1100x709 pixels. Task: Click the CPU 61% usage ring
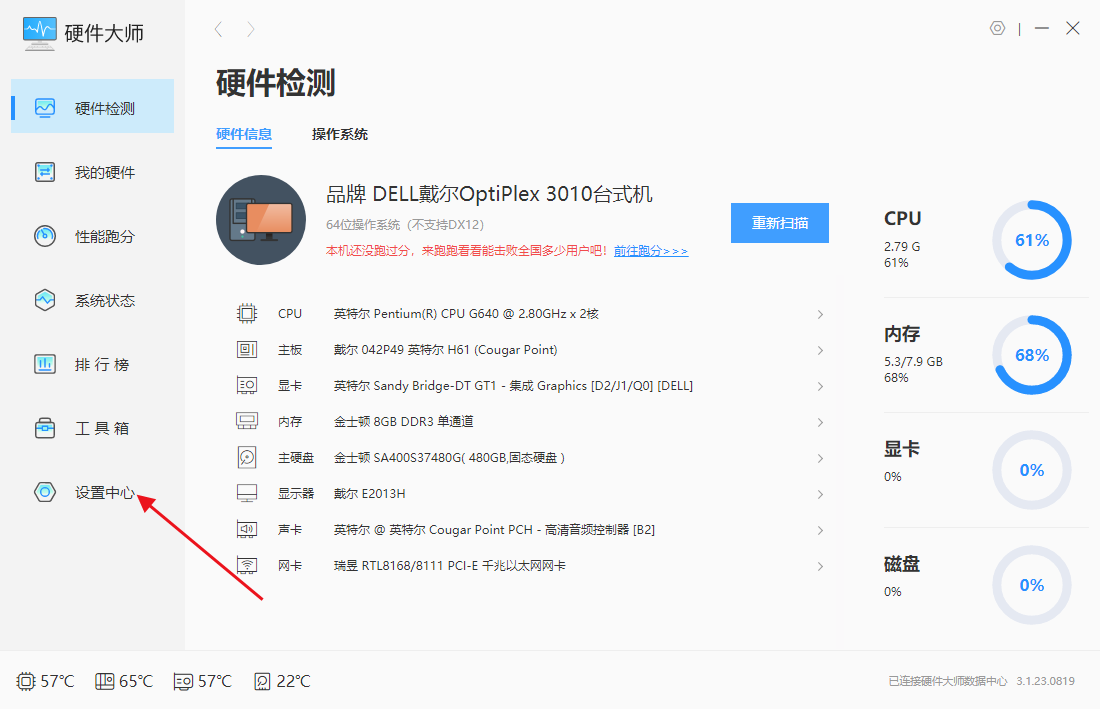[x=1031, y=240]
